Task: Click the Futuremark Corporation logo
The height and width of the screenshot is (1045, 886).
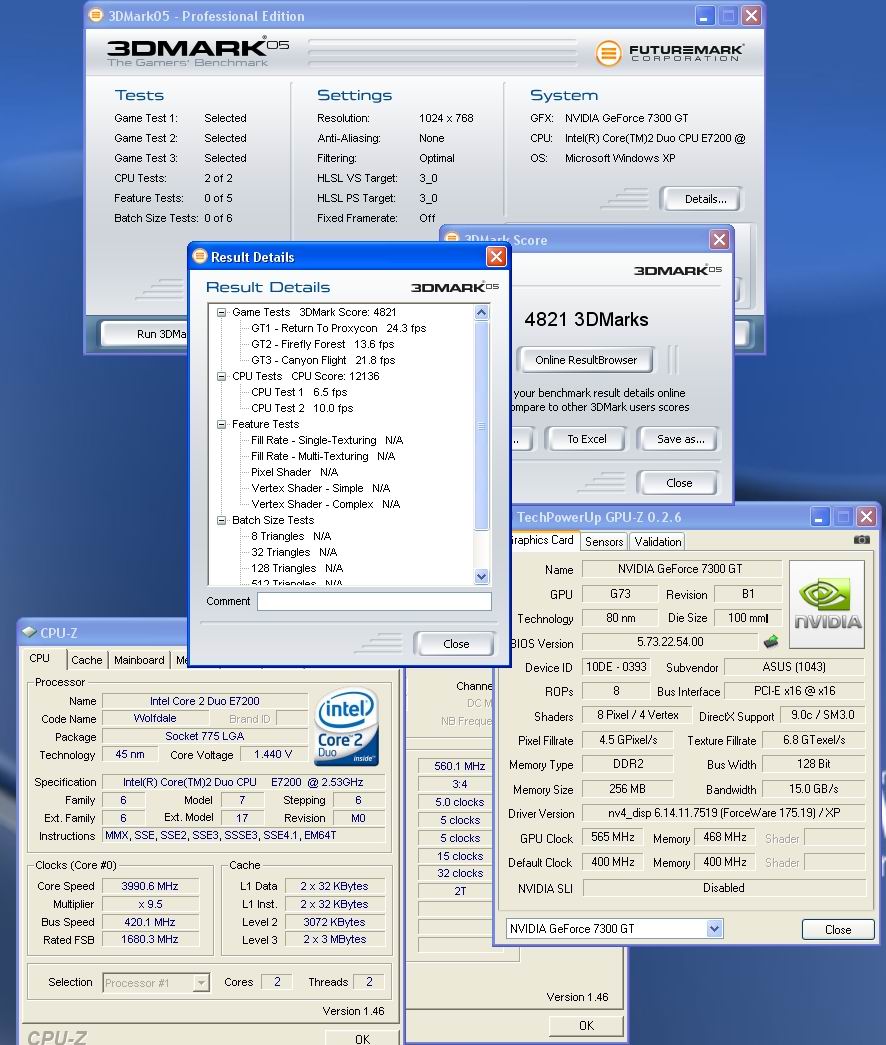Action: click(669, 53)
